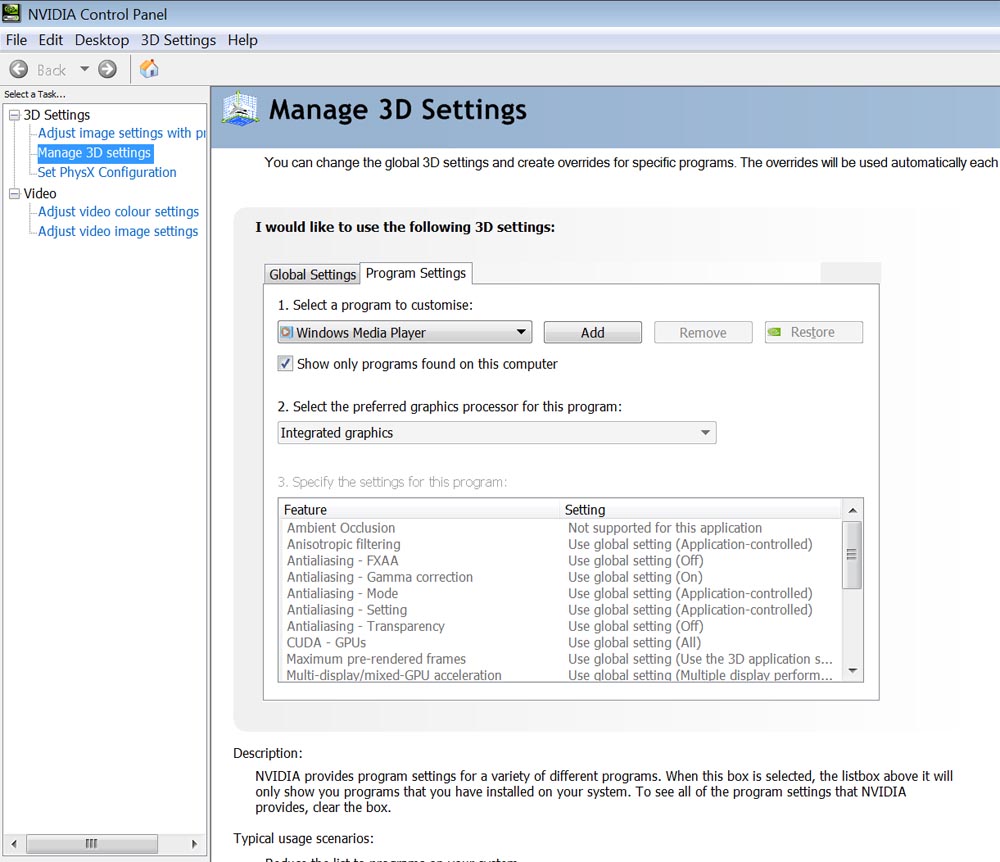Click the NVIDIA logo icon in title bar
Viewport: 1000px width, 862px height.
tap(12, 14)
